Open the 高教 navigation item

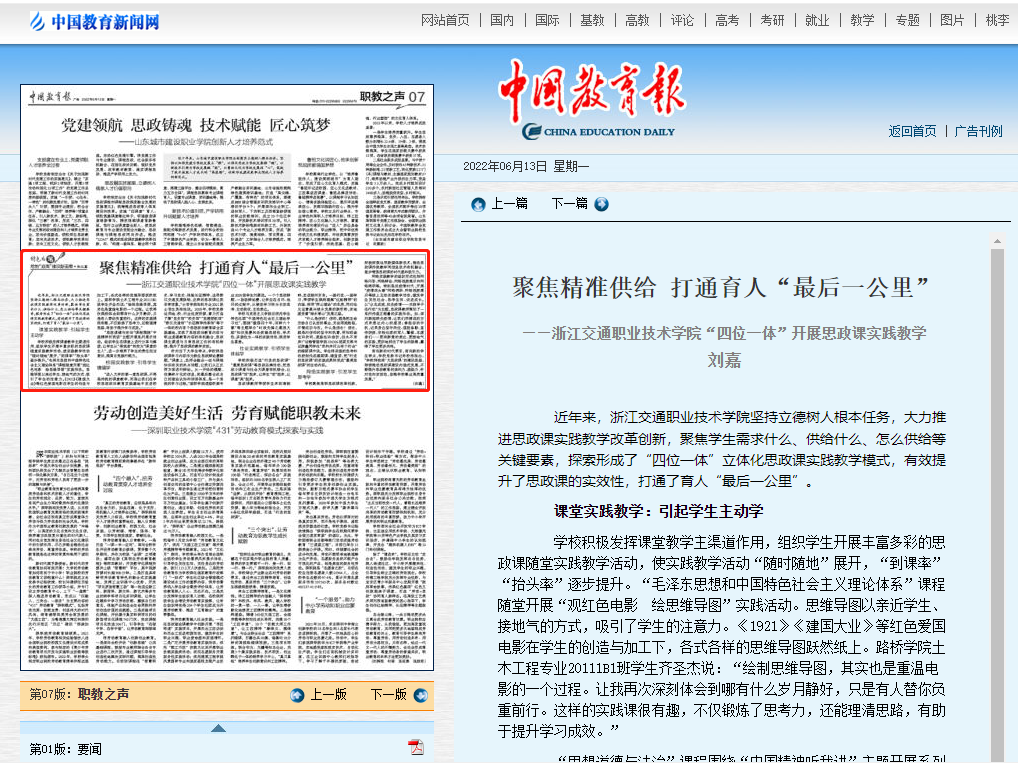click(637, 20)
